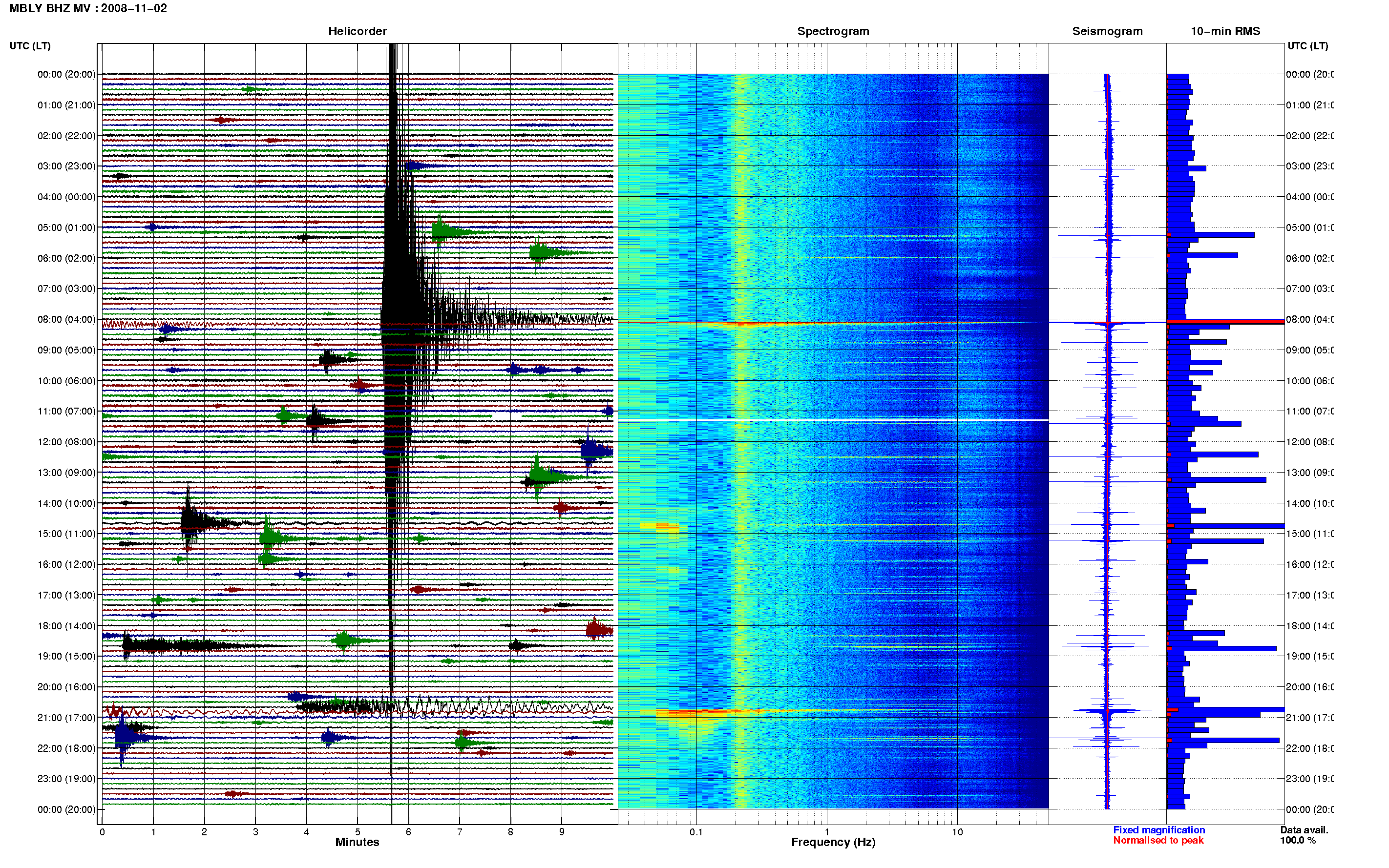The height and width of the screenshot is (868, 1389).
Task: Click the left time label '09:00 (05:00)'
Action: [66, 350]
